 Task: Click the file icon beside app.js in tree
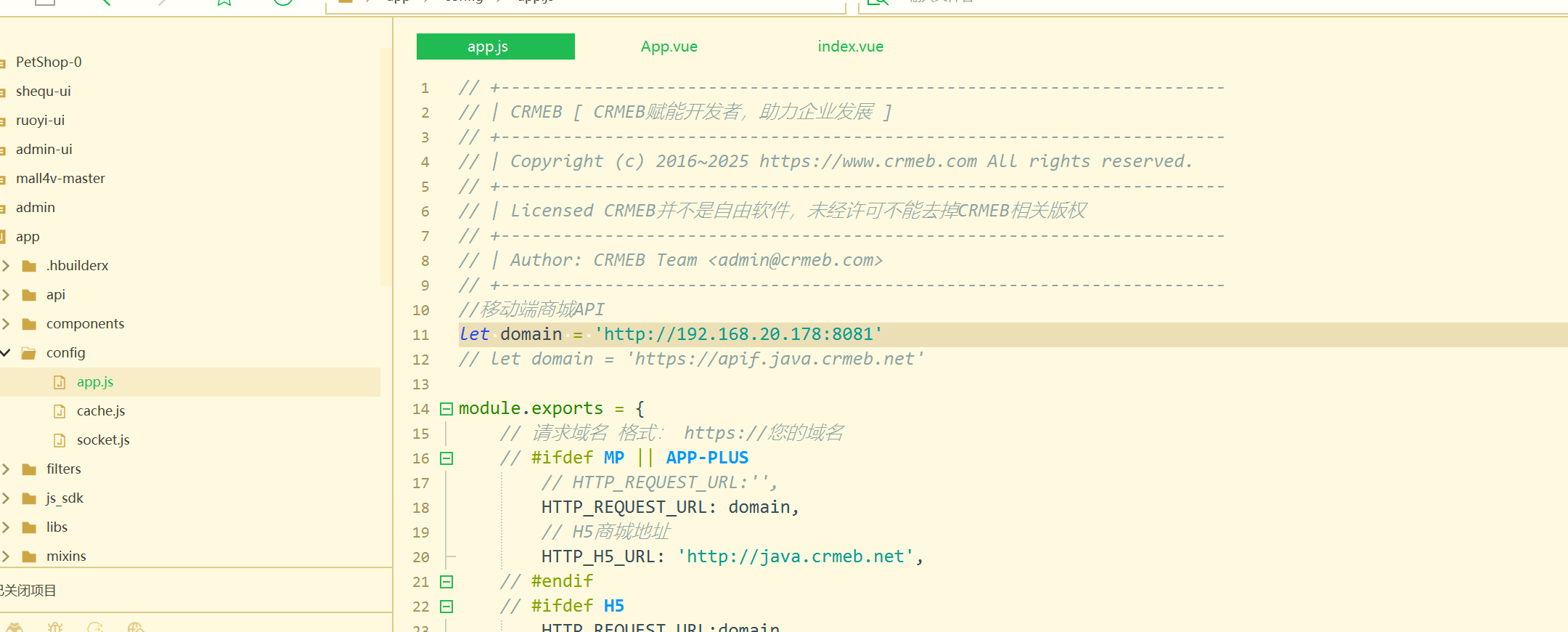click(60, 382)
